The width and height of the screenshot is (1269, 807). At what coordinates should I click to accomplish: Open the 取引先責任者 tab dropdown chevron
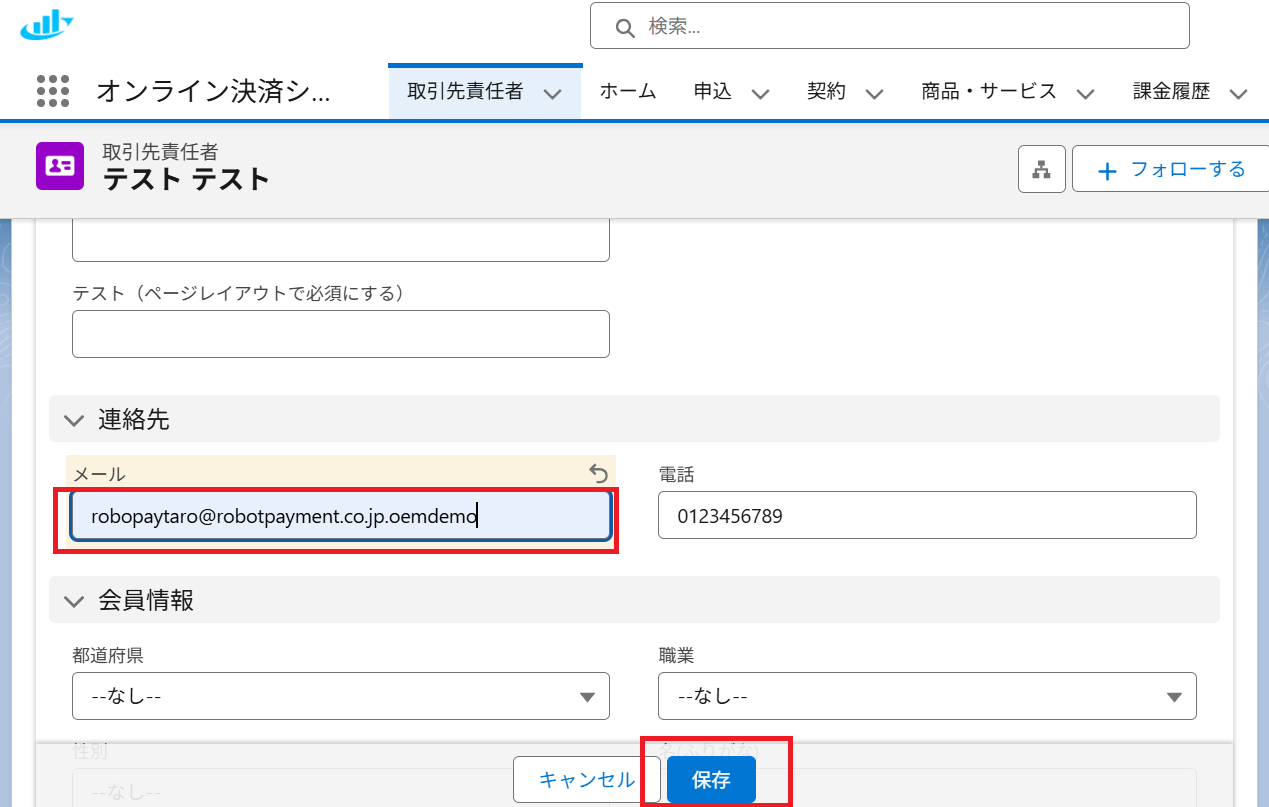coord(553,93)
